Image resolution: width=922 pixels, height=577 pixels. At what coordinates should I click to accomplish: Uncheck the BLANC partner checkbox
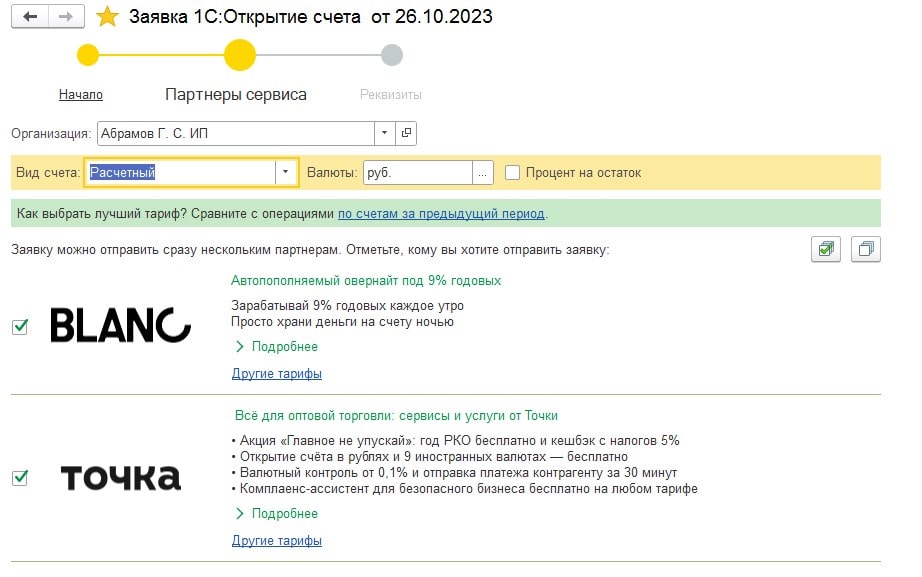tap(20, 326)
